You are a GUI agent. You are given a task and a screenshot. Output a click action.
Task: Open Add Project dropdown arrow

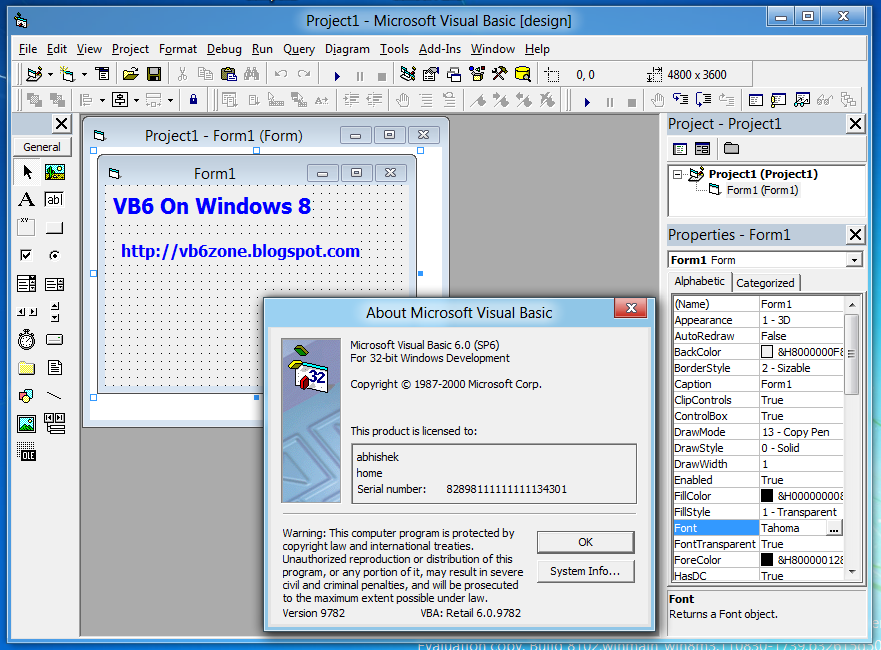pyautogui.click(x=51, y=74)
